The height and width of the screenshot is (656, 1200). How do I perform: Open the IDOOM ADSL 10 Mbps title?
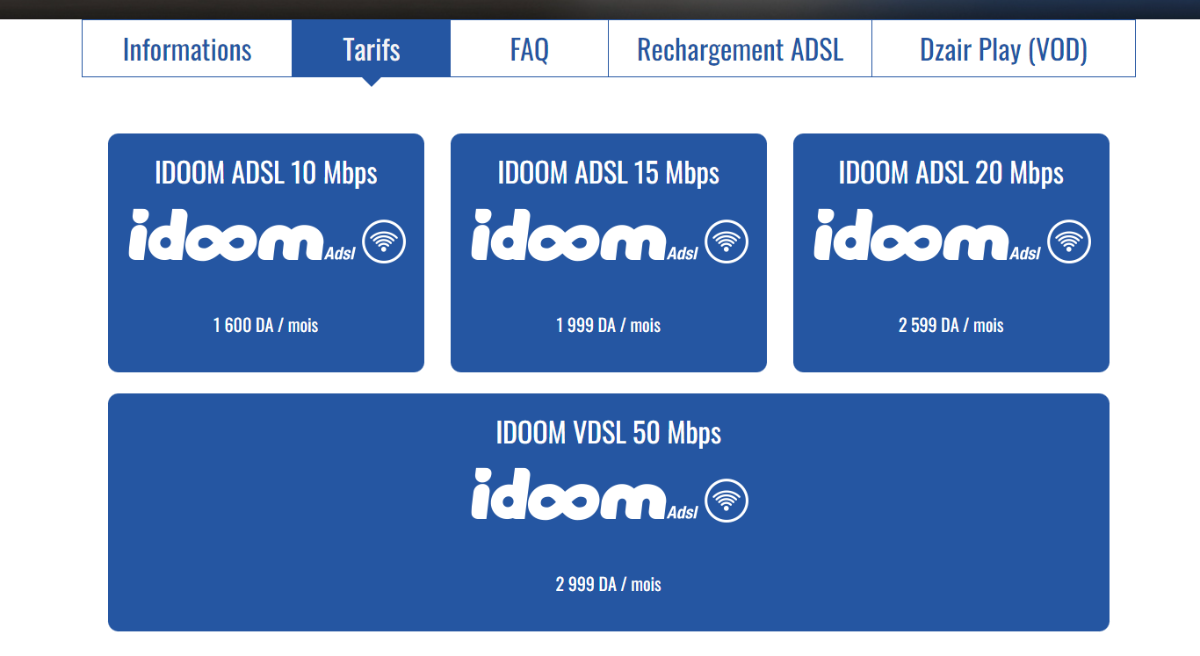coord(266,173)
